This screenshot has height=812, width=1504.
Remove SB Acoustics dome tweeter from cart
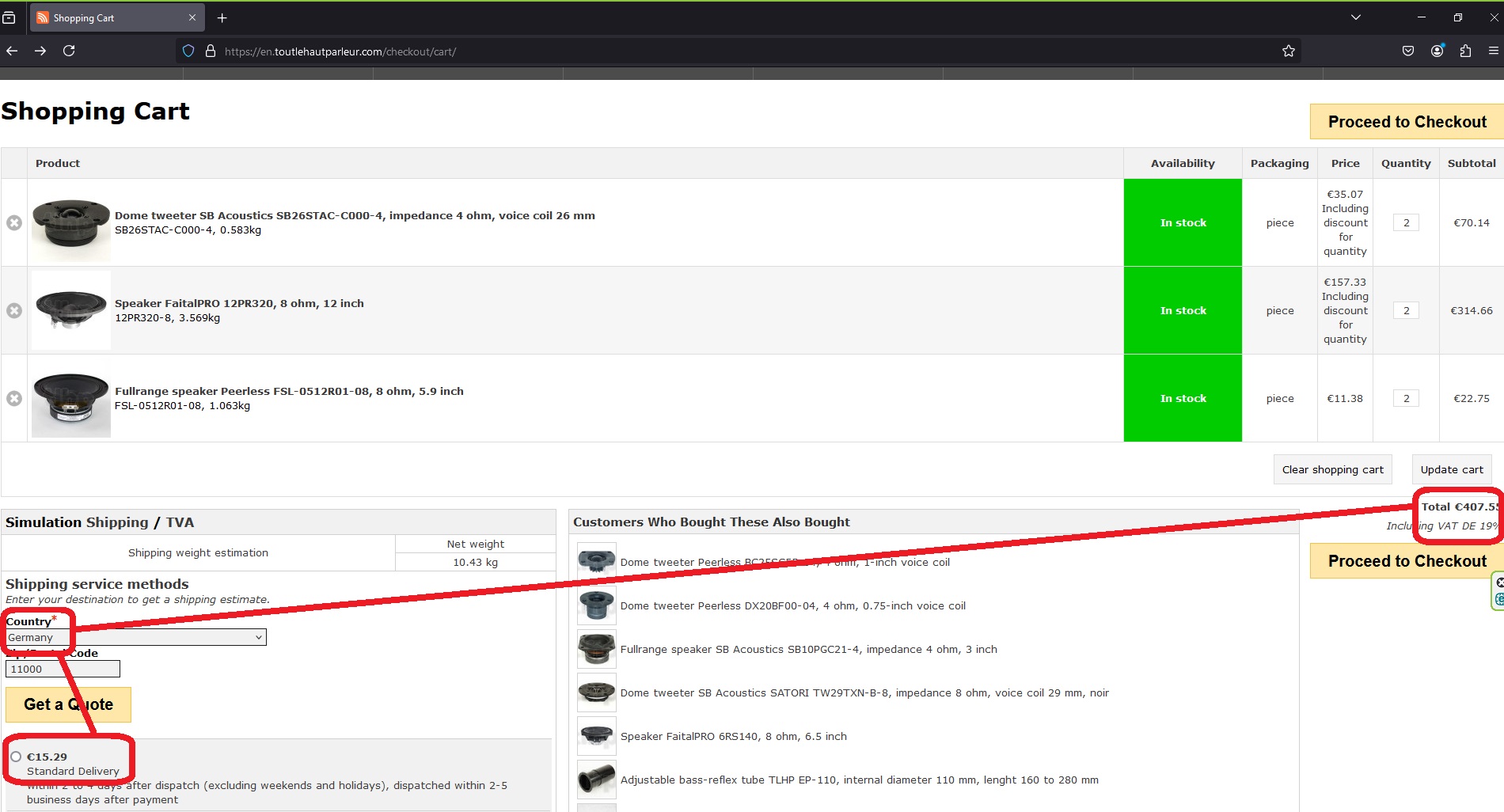click(14, 222)
